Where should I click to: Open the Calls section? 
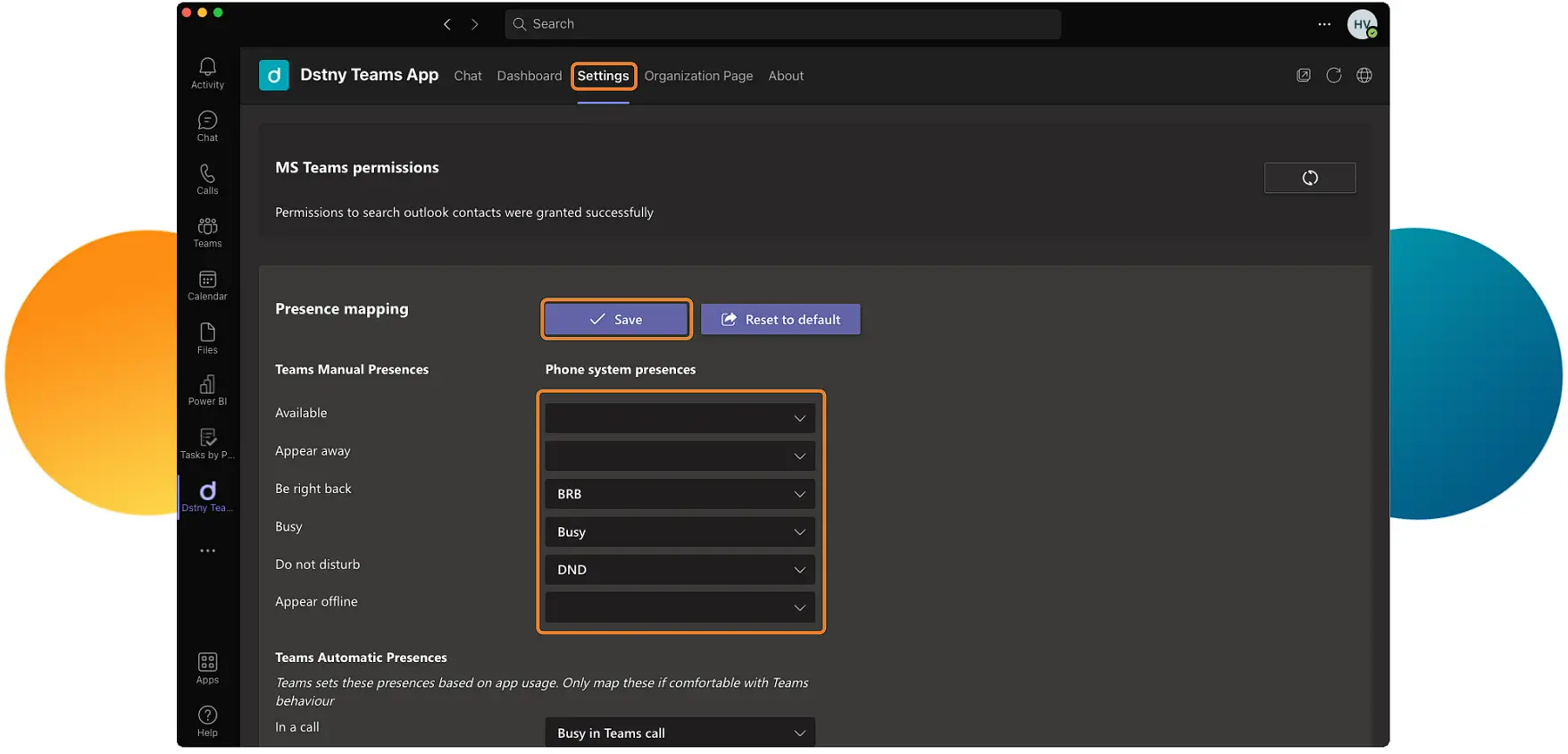click(207, 179)
